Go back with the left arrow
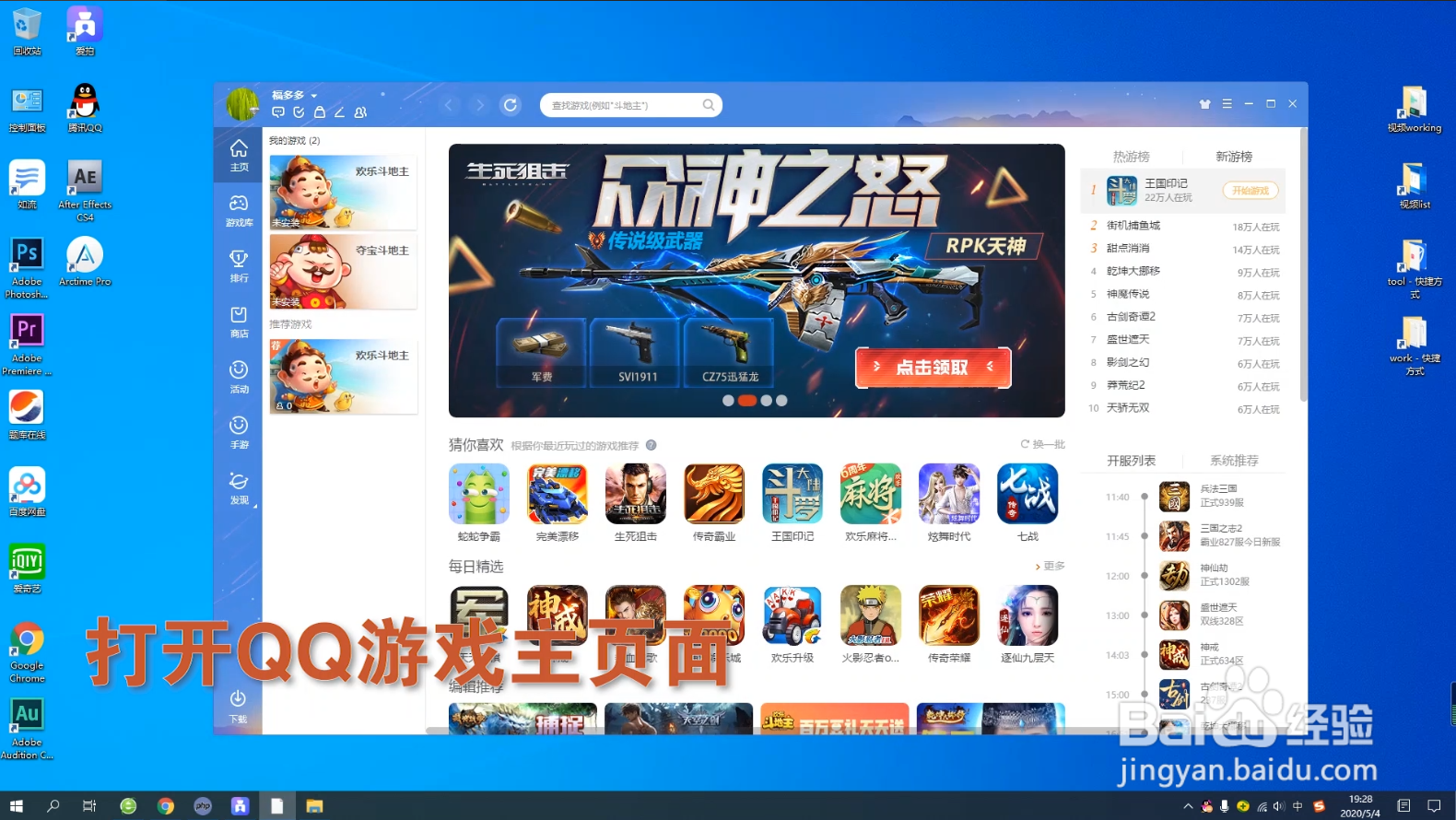Screen dimensions: 1456x820 449,105
